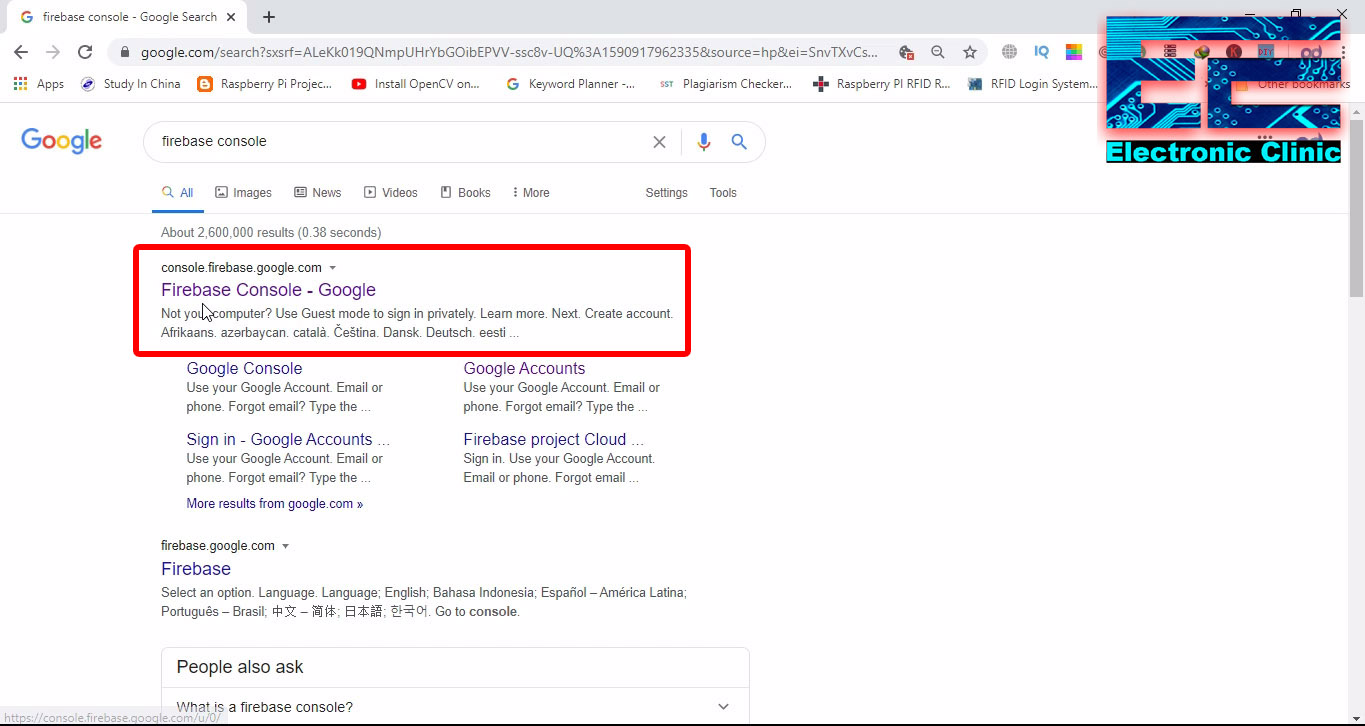
Task: Open the Firebase search result title
Action: coord(196,569)
